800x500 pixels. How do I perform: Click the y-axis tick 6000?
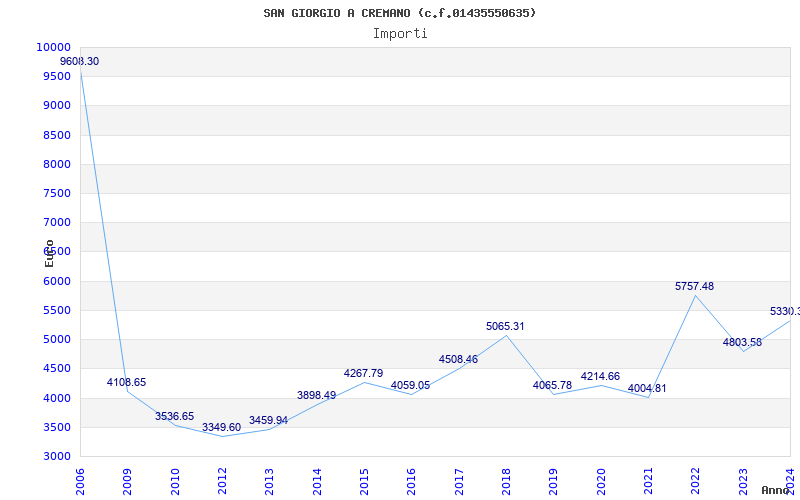[x=57, y=281]
